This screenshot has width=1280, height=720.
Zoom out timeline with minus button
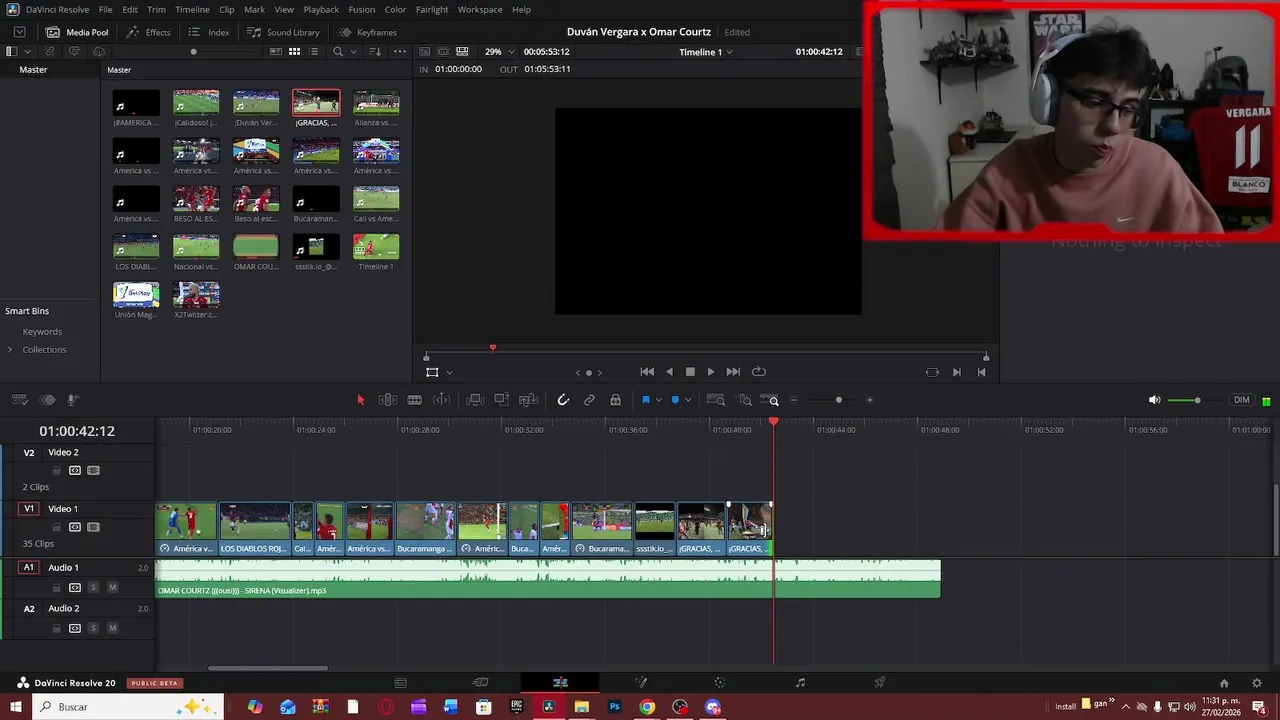[794, 400]
